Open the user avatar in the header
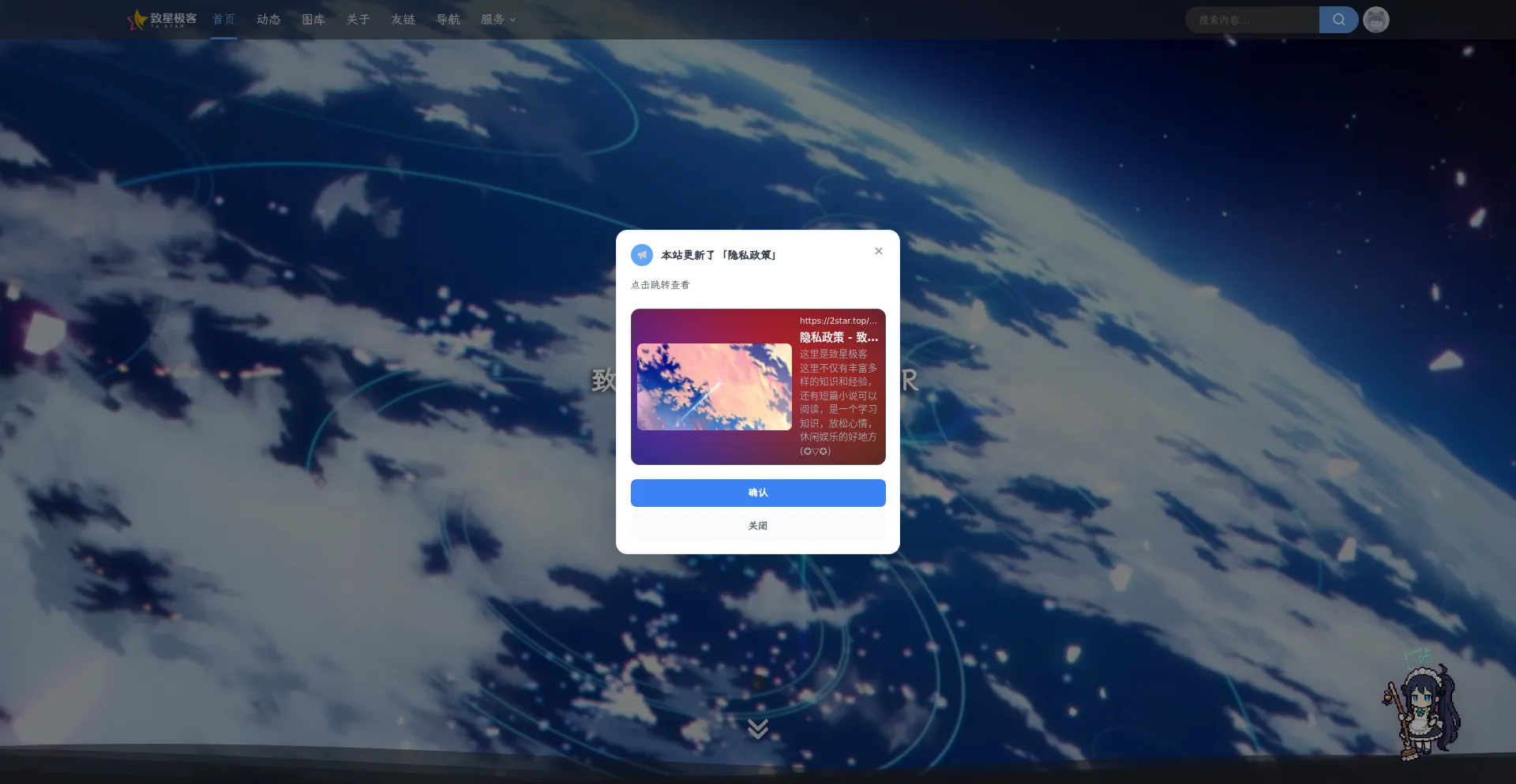This screenshot has width=1516, height=784. coord(1376,20)
